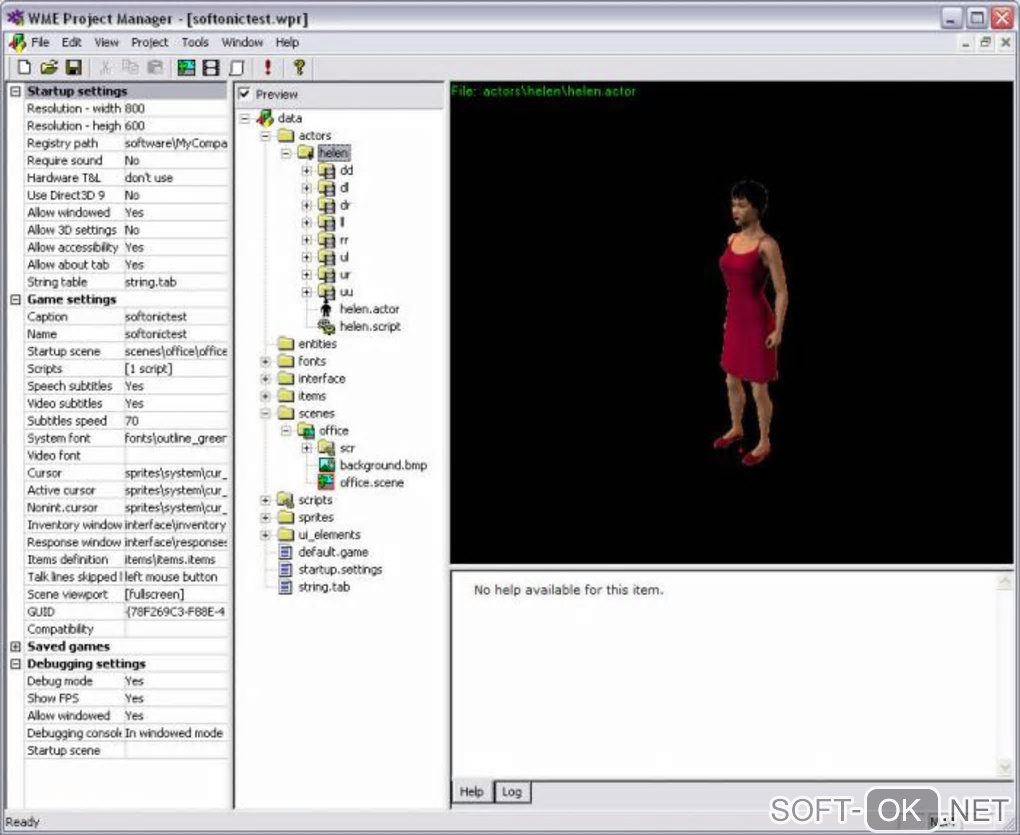The height and width of the screenshot is (835, 1020).
Task: Click the Cut scissors toolbar icon
Action: point(105,67)
